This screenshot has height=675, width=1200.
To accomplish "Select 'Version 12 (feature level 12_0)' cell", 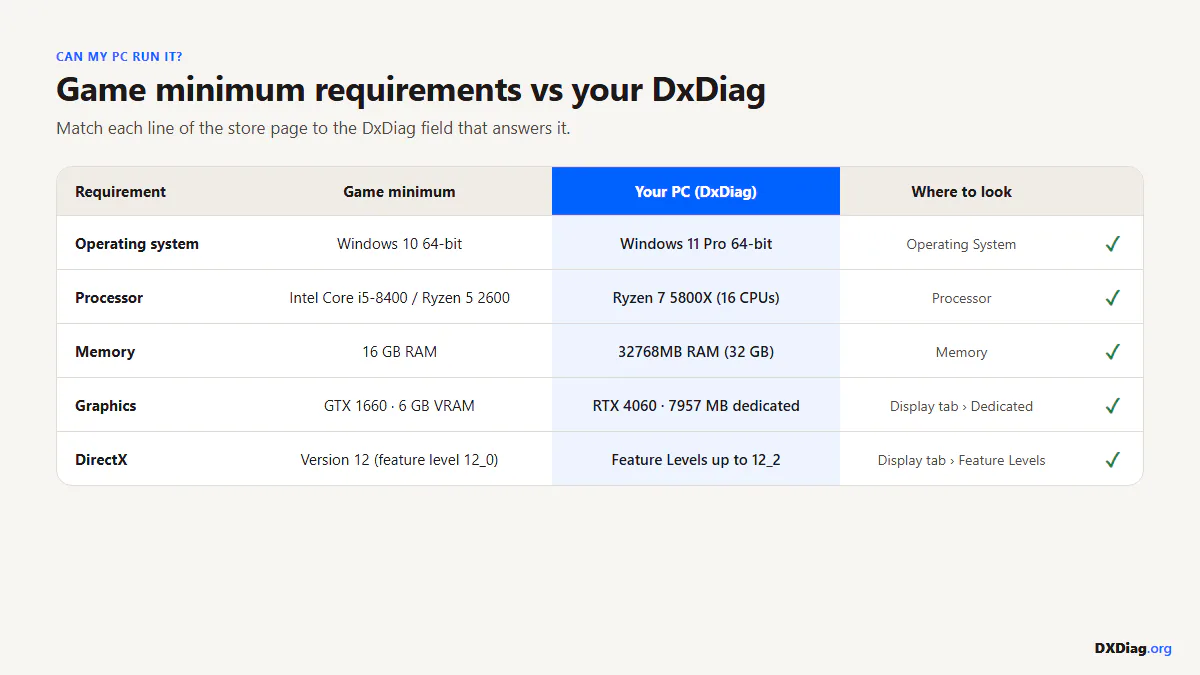I will [x=400, y=460].
